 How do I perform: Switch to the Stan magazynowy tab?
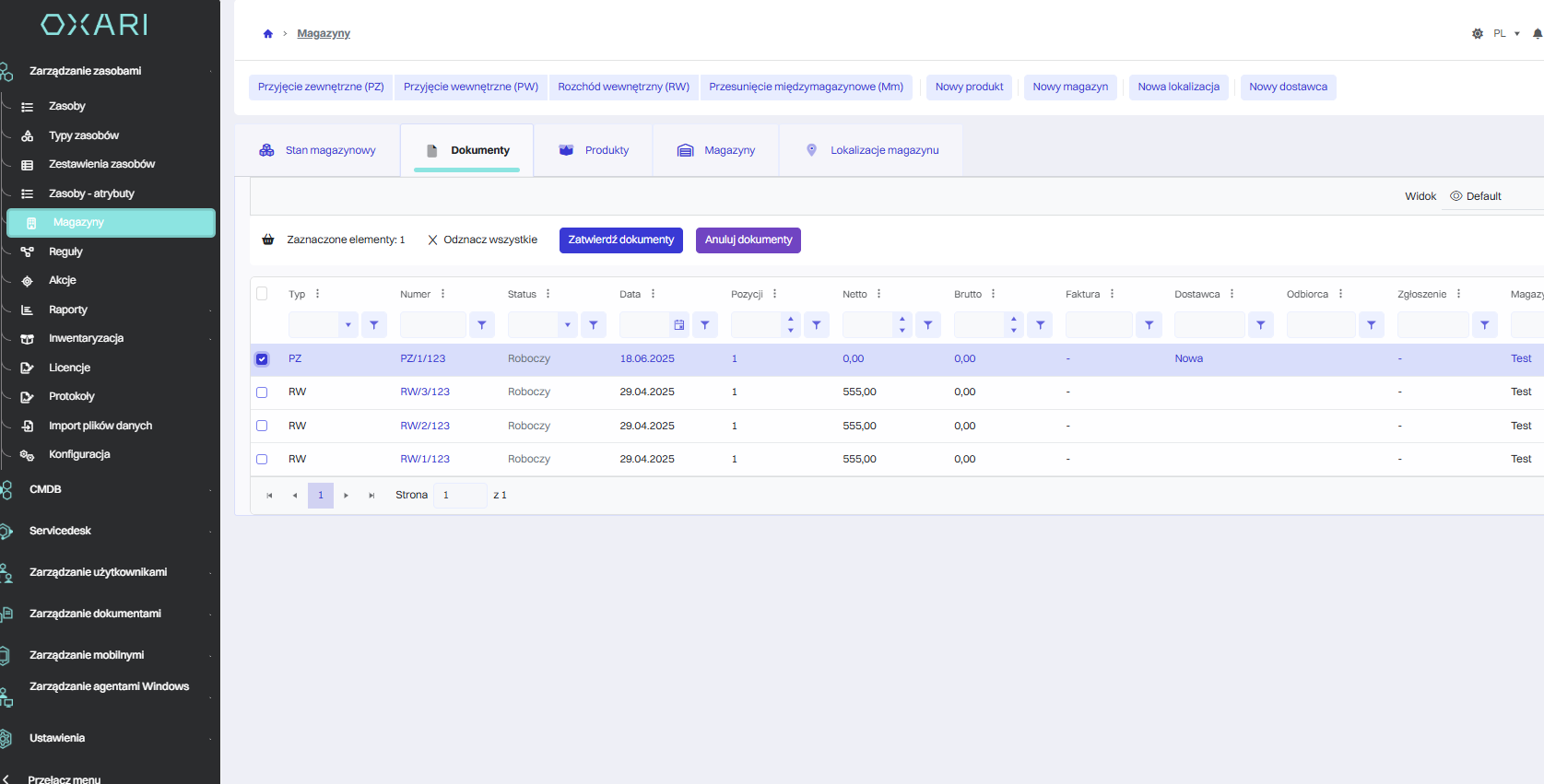tap(318, 150)
